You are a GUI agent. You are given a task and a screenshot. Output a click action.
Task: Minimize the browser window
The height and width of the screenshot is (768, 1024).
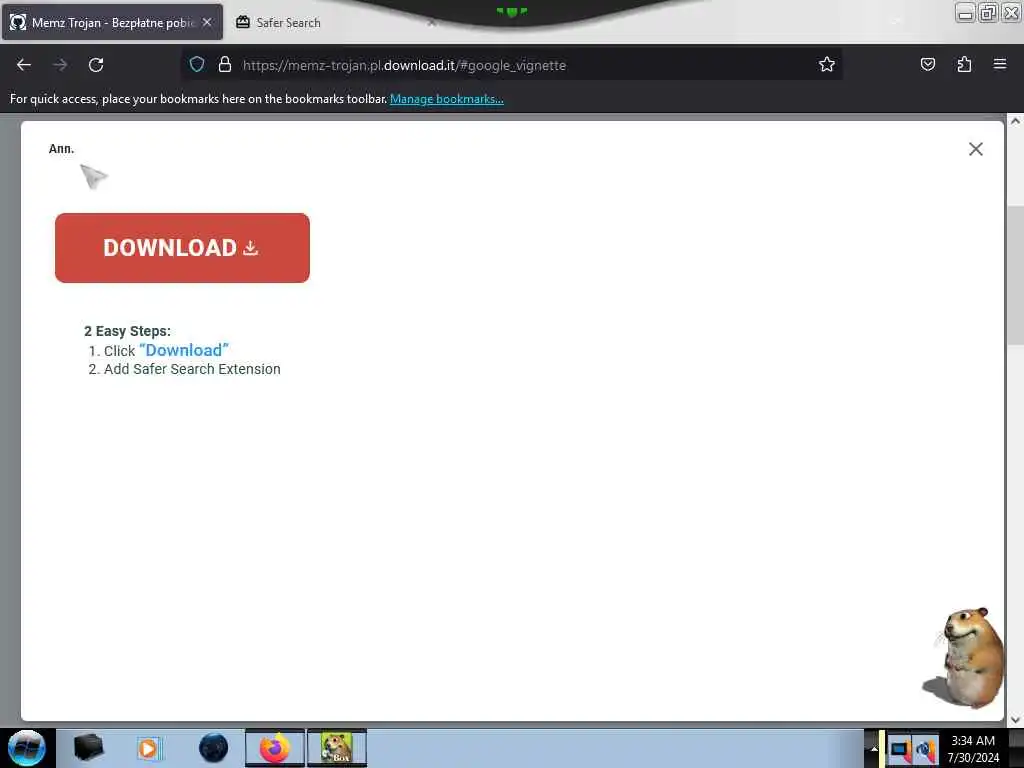[965, 12]
